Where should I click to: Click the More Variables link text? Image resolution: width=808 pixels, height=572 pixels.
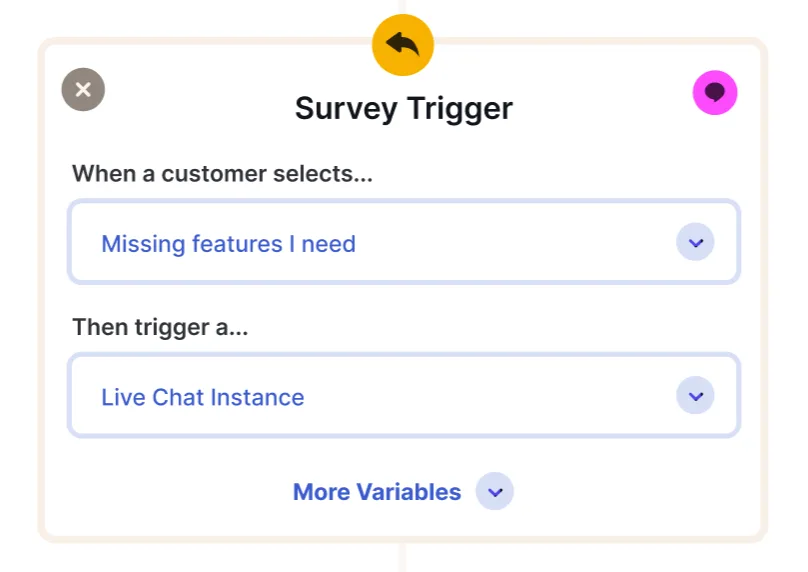pyautogui.click(x=377, y=492)
